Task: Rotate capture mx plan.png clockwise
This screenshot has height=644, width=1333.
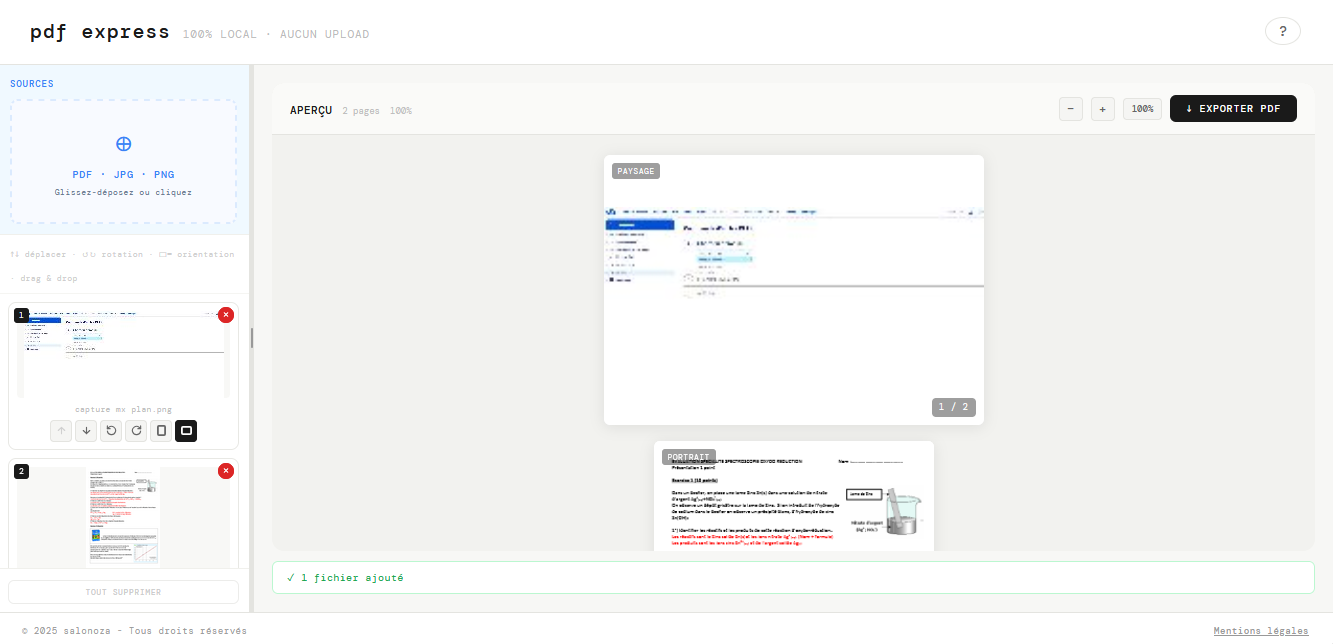Action: click(x=135, y=430)
